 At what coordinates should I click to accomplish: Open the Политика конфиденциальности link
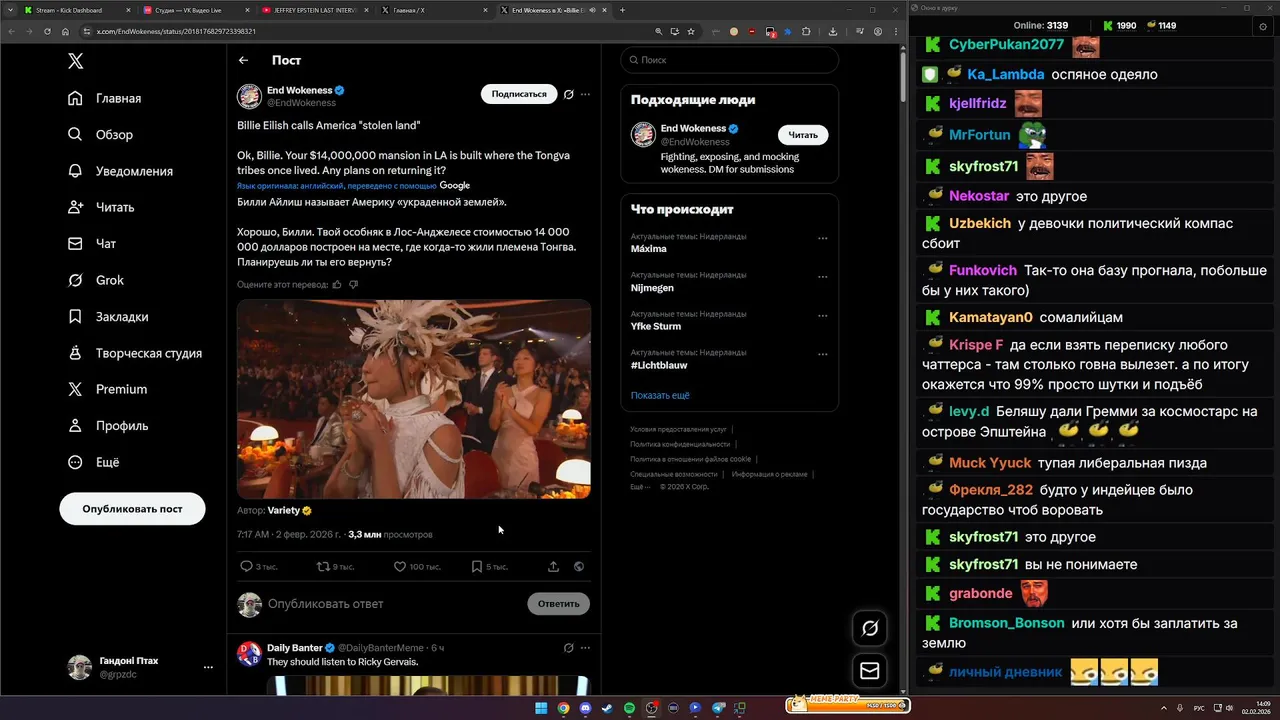click(x=680, y=444)
